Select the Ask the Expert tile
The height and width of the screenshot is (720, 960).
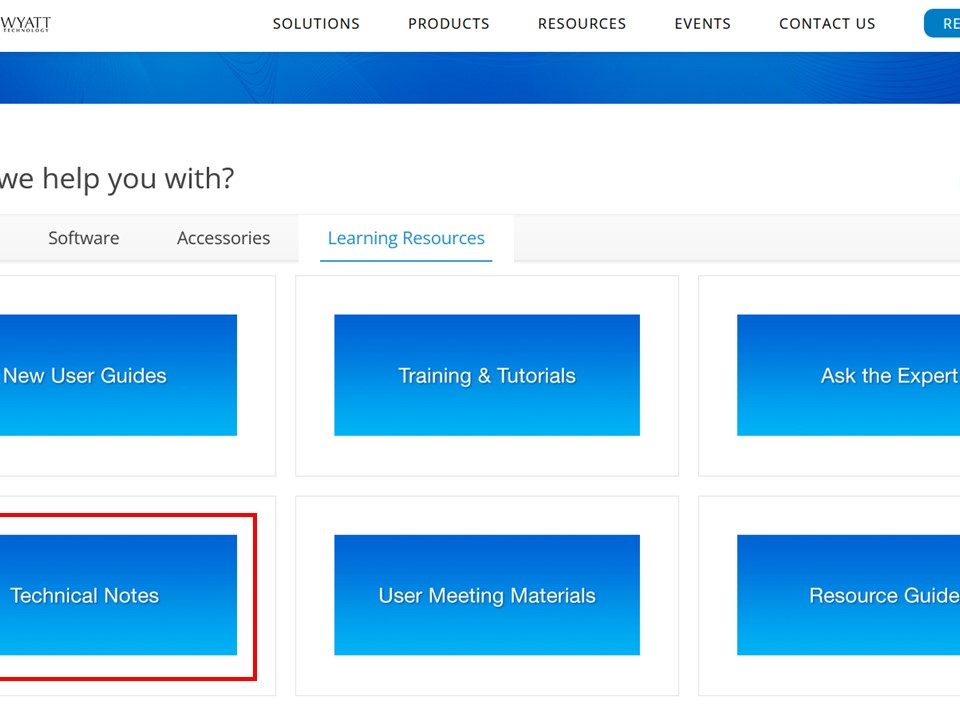pos(848,375)
